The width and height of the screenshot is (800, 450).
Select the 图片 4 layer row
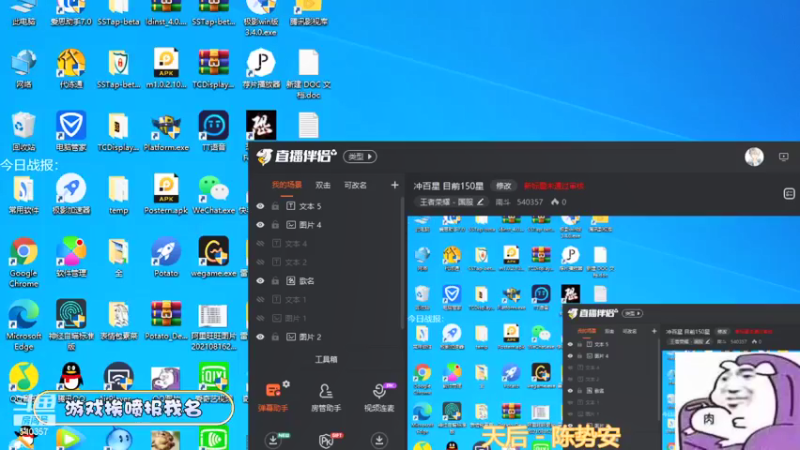[327, 225]
